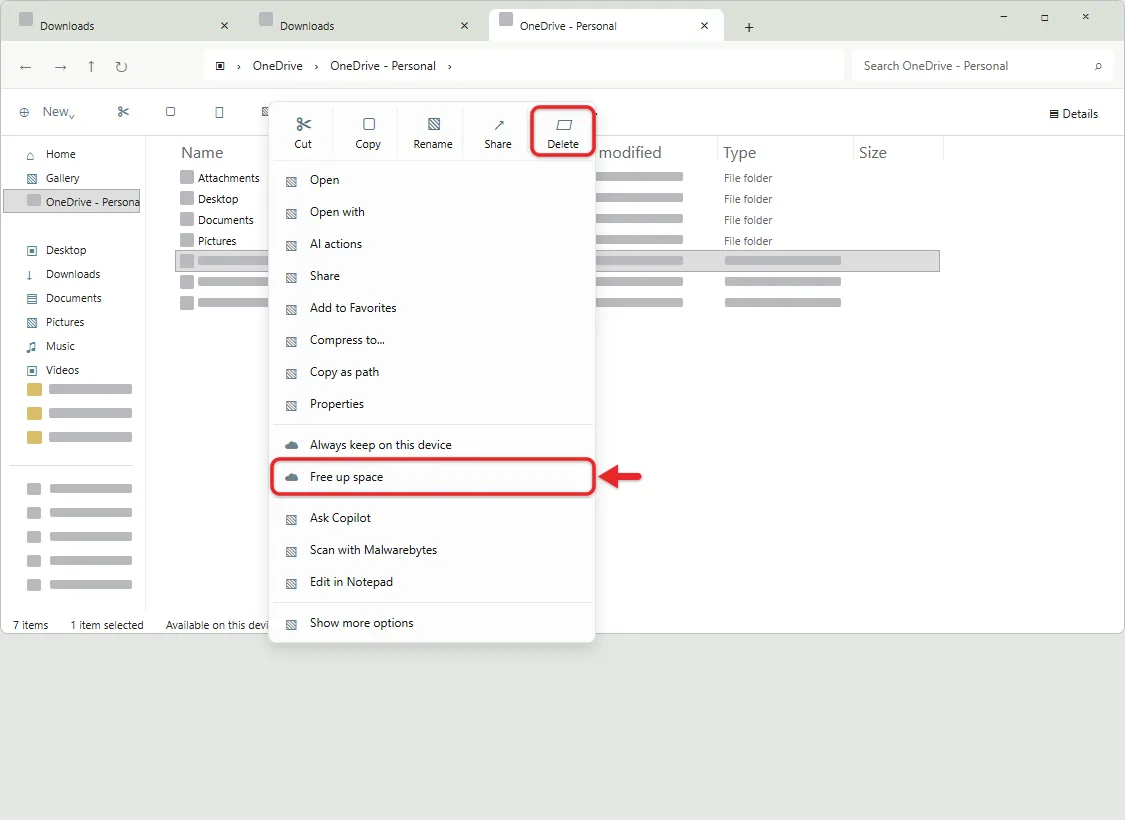This screenshot has width=1125, height=820.
Task: Click the Free up space cloud icon
Action: [291, 477]
